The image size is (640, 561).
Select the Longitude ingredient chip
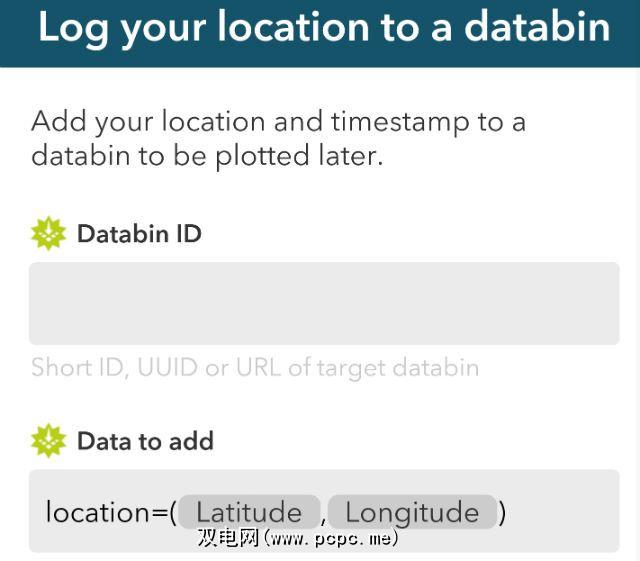click(412, 512)
